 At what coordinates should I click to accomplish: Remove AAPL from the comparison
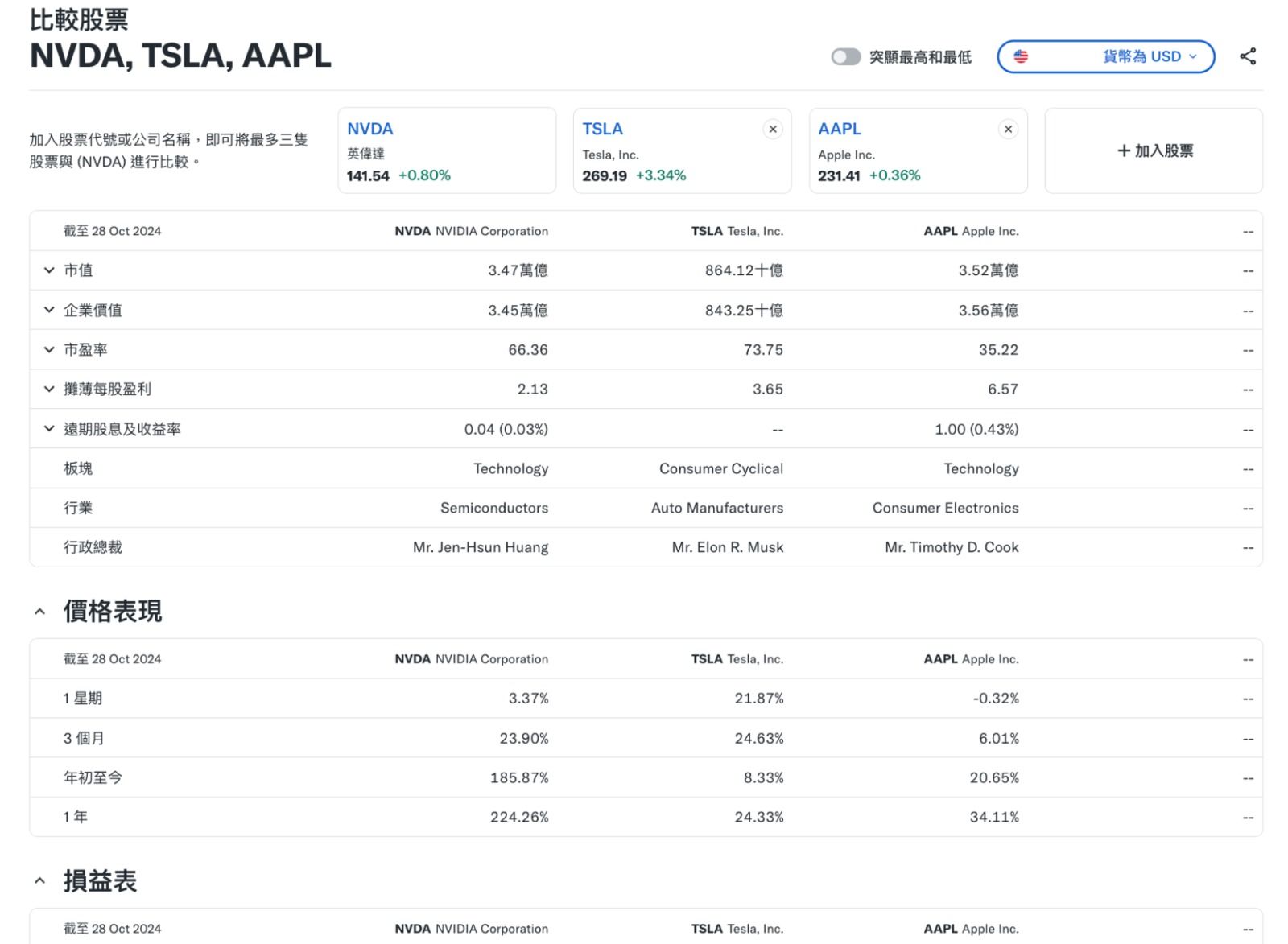pyautogui.click(x=1008, y=129)
